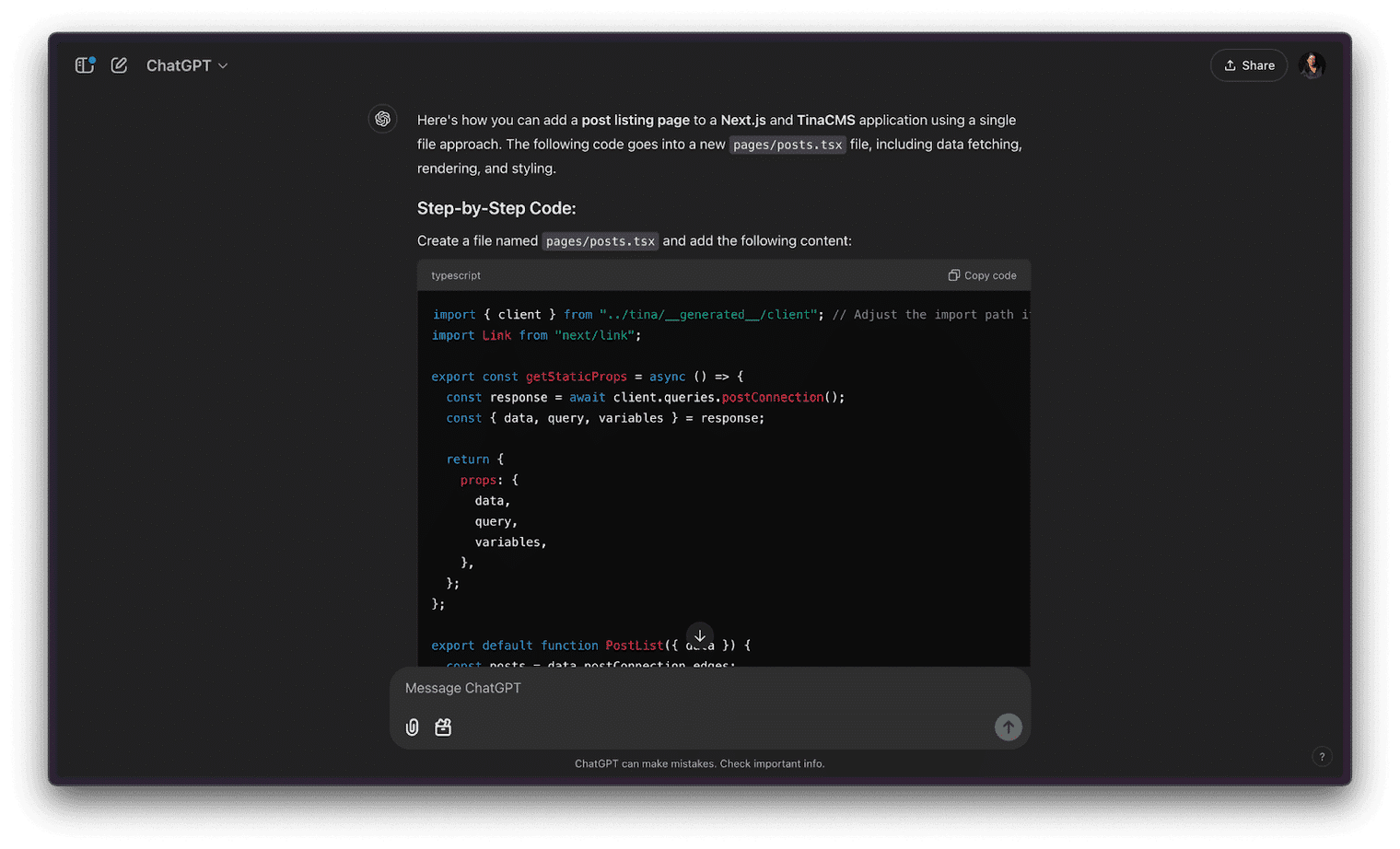Copy code from the typescript block

tap(982, 275)
